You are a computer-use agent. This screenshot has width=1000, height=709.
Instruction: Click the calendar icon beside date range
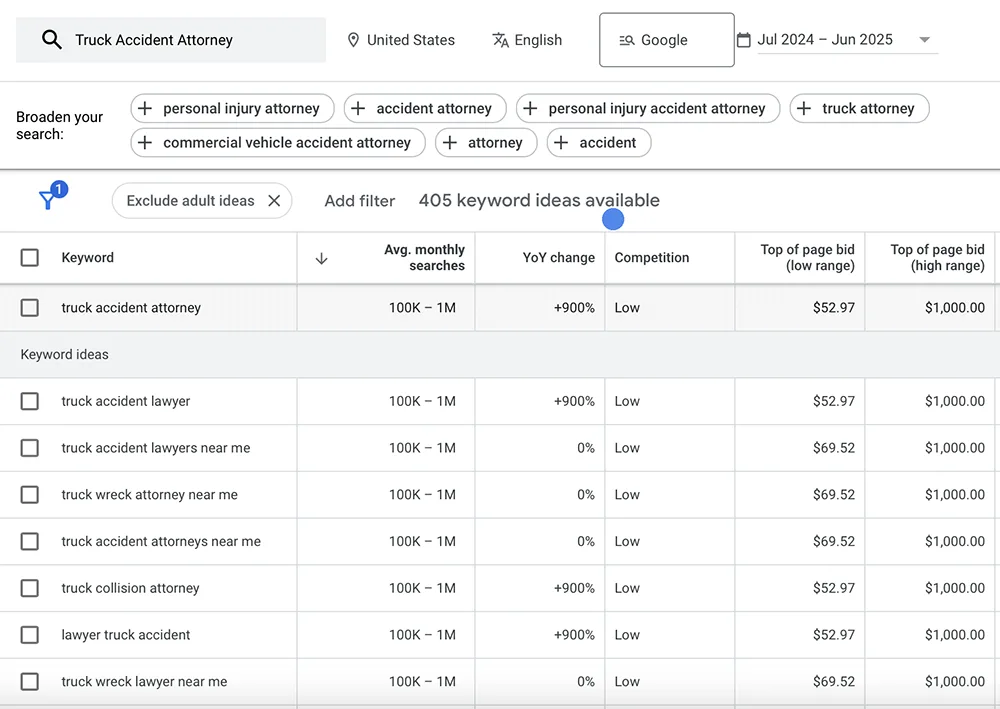click(744, 40)
